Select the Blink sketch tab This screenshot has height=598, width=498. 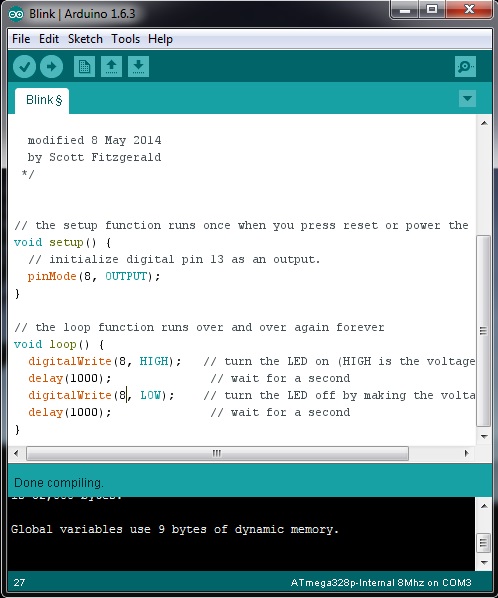click(42, 101)
